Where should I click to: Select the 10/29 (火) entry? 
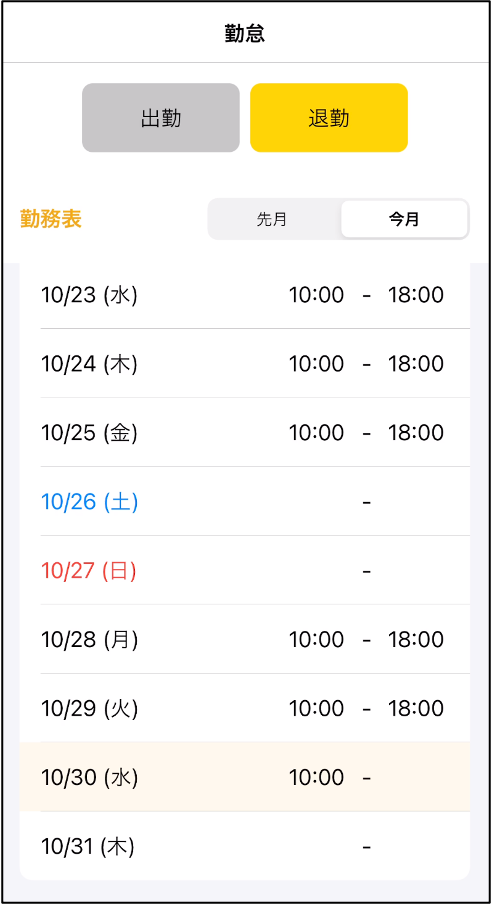click(x=245, y=708)
